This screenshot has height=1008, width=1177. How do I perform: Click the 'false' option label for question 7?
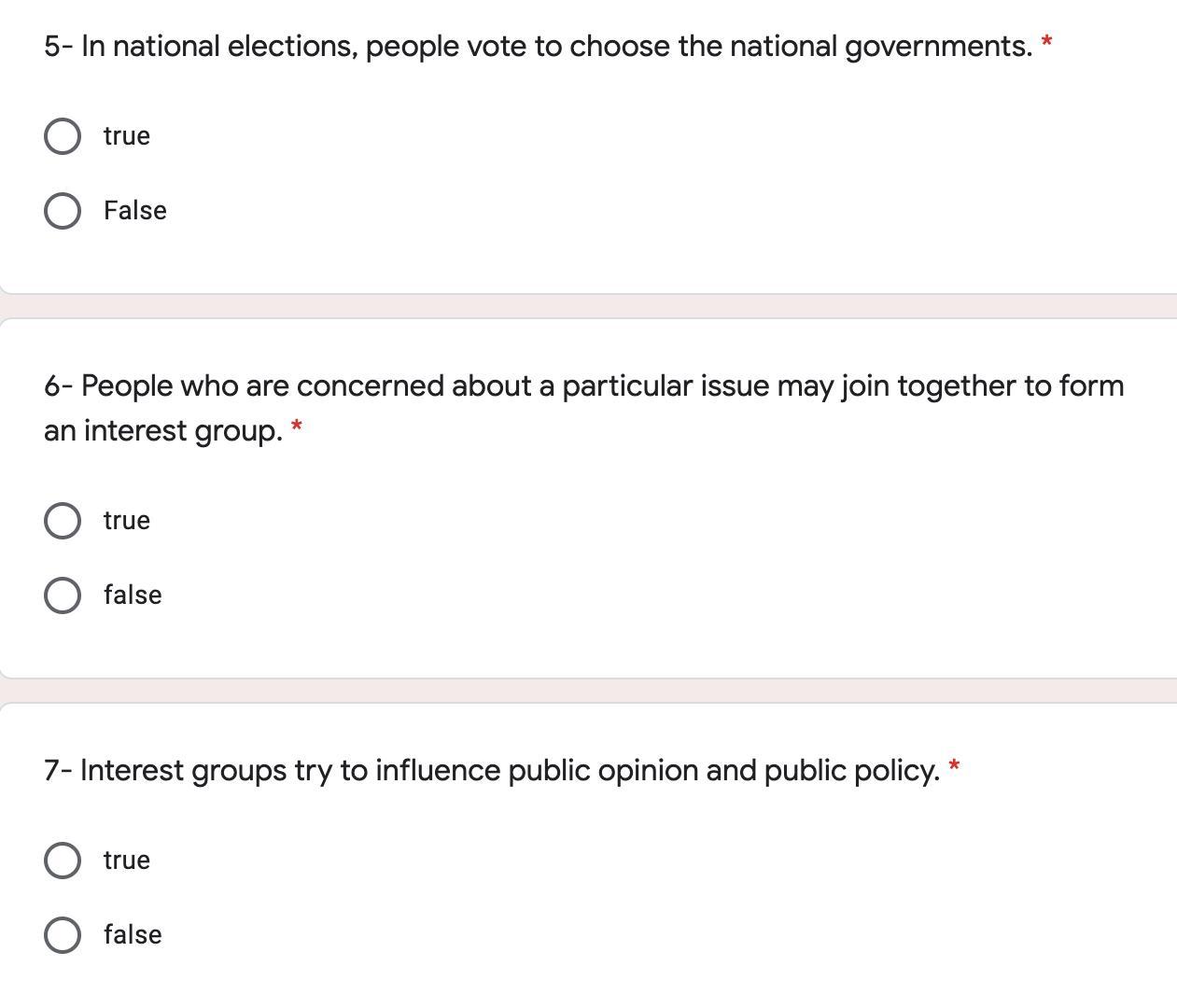coord(133,935)
